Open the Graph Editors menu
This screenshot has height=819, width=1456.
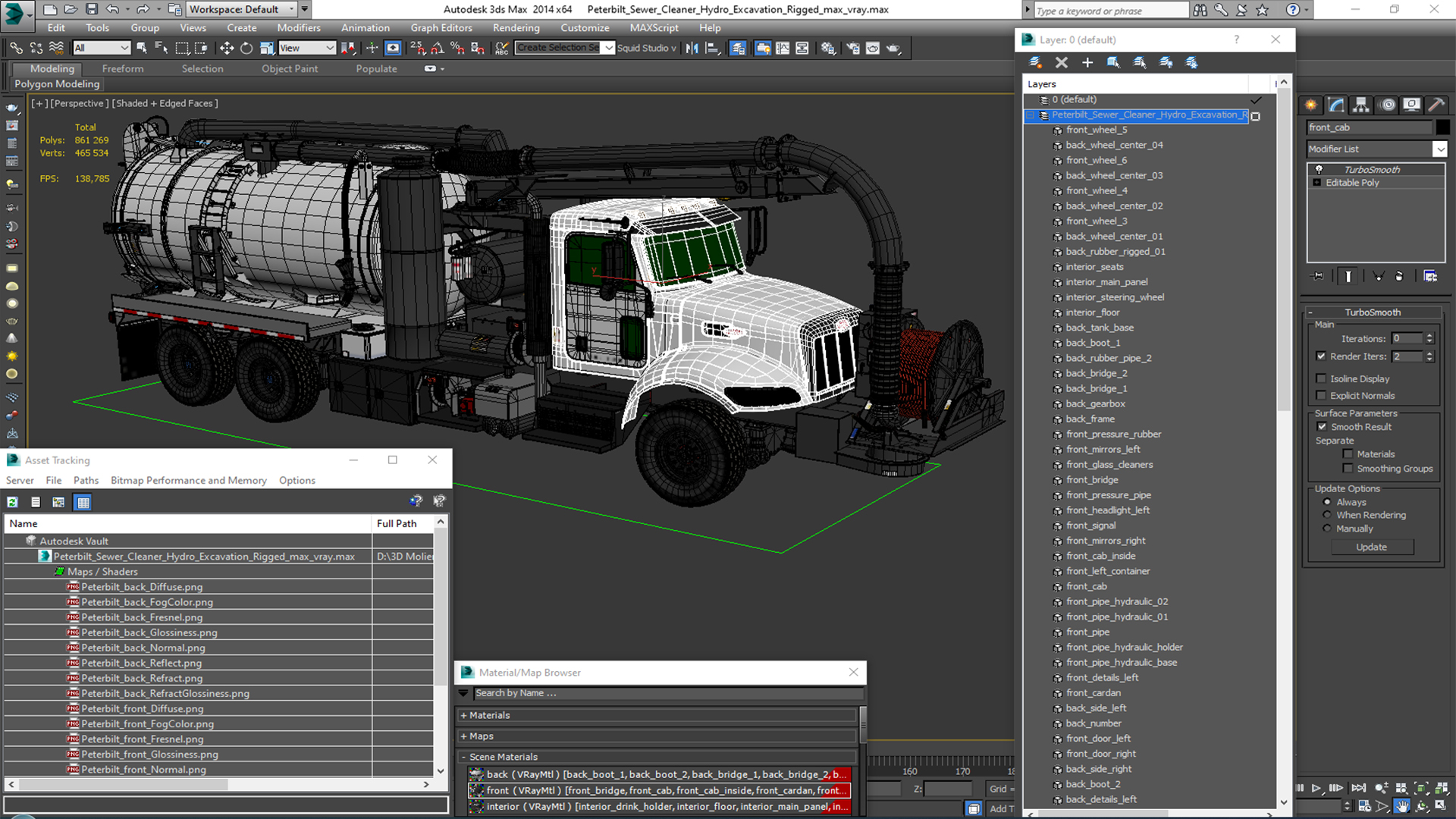click(441, 28)
